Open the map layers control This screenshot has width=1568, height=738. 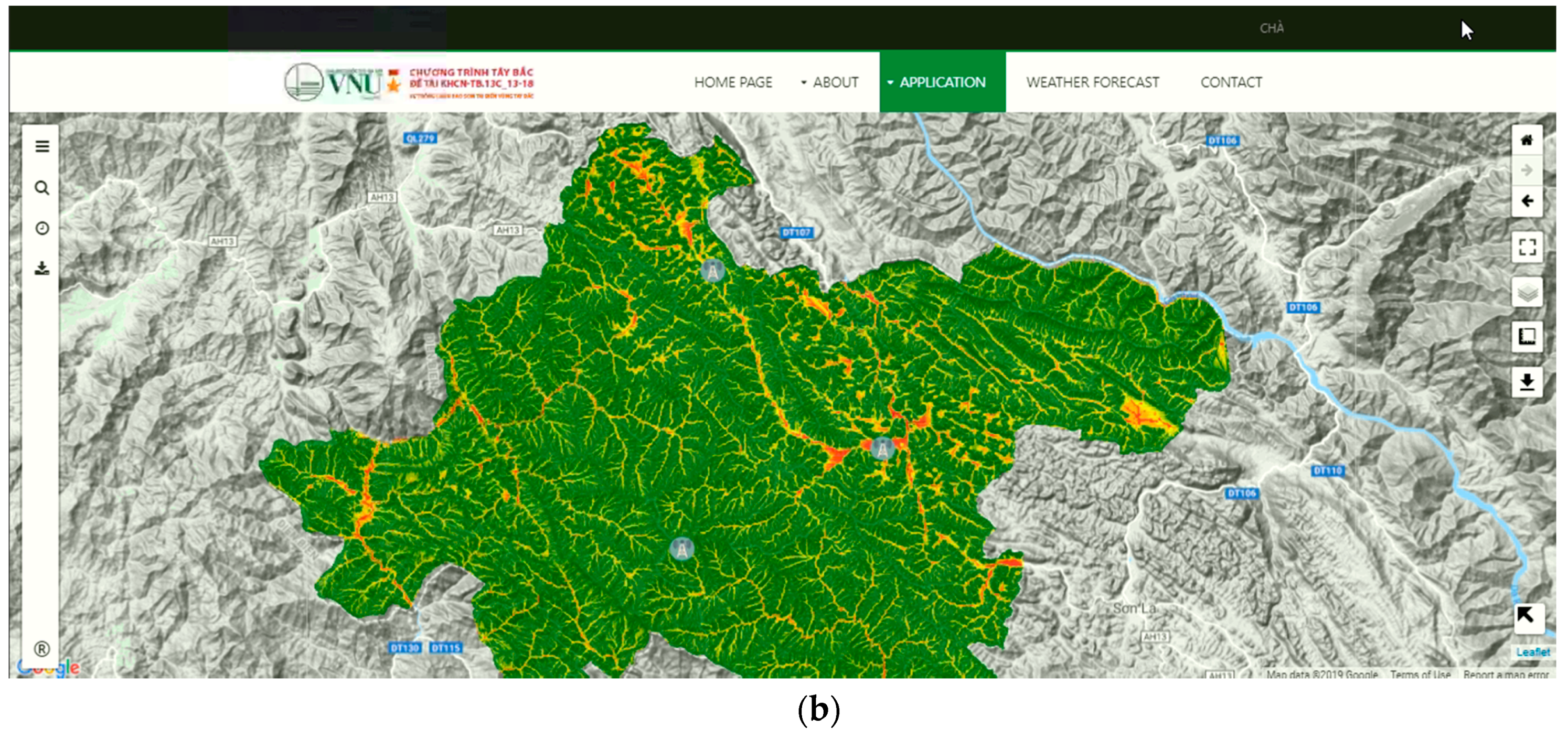[x=1526, y=293]
